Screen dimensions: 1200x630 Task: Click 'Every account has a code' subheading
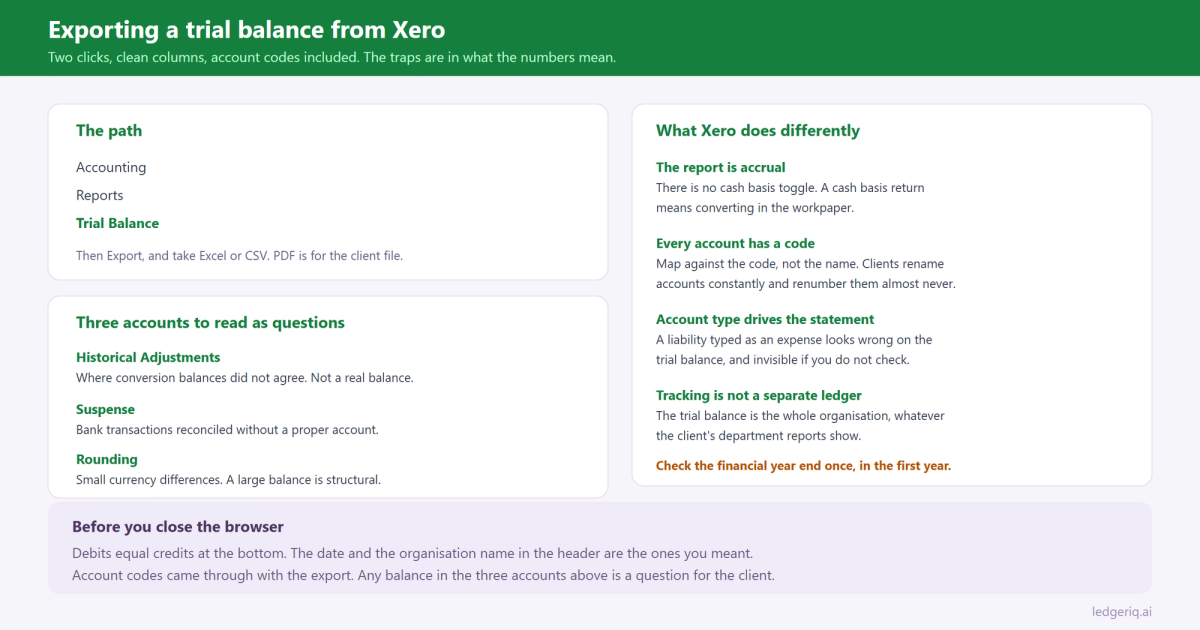[735, 243]
